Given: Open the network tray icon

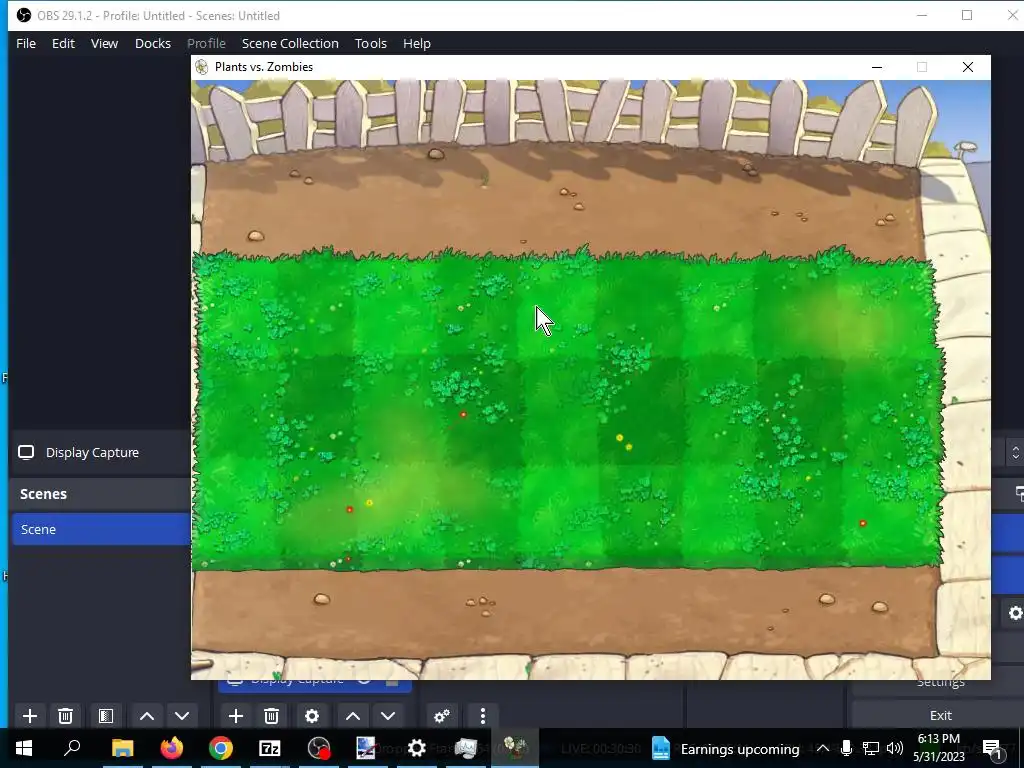Looking at the screenshot, I should click(x=871, y=748).
